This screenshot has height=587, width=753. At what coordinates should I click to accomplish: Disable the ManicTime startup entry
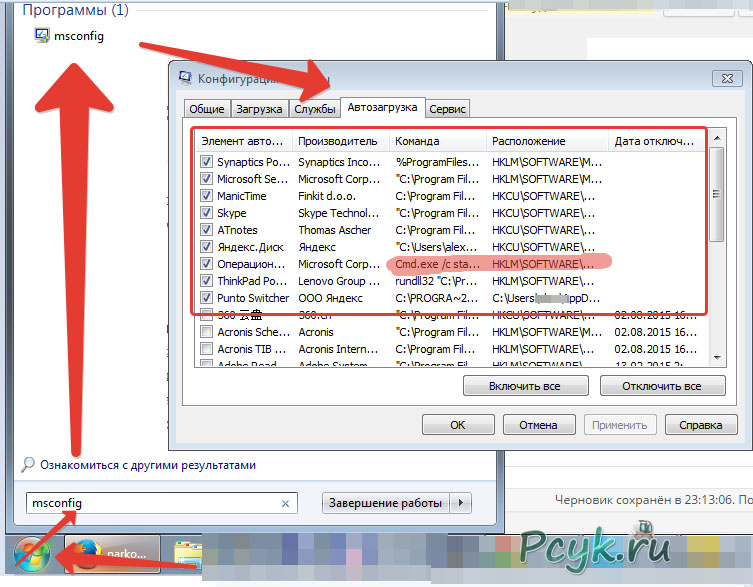tap(206, 196)
